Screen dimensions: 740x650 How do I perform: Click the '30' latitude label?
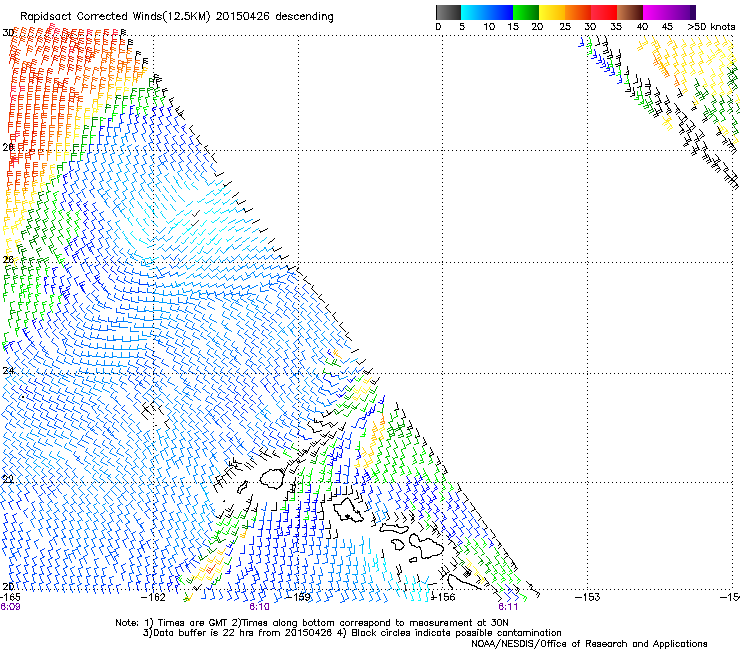point(8,33)
